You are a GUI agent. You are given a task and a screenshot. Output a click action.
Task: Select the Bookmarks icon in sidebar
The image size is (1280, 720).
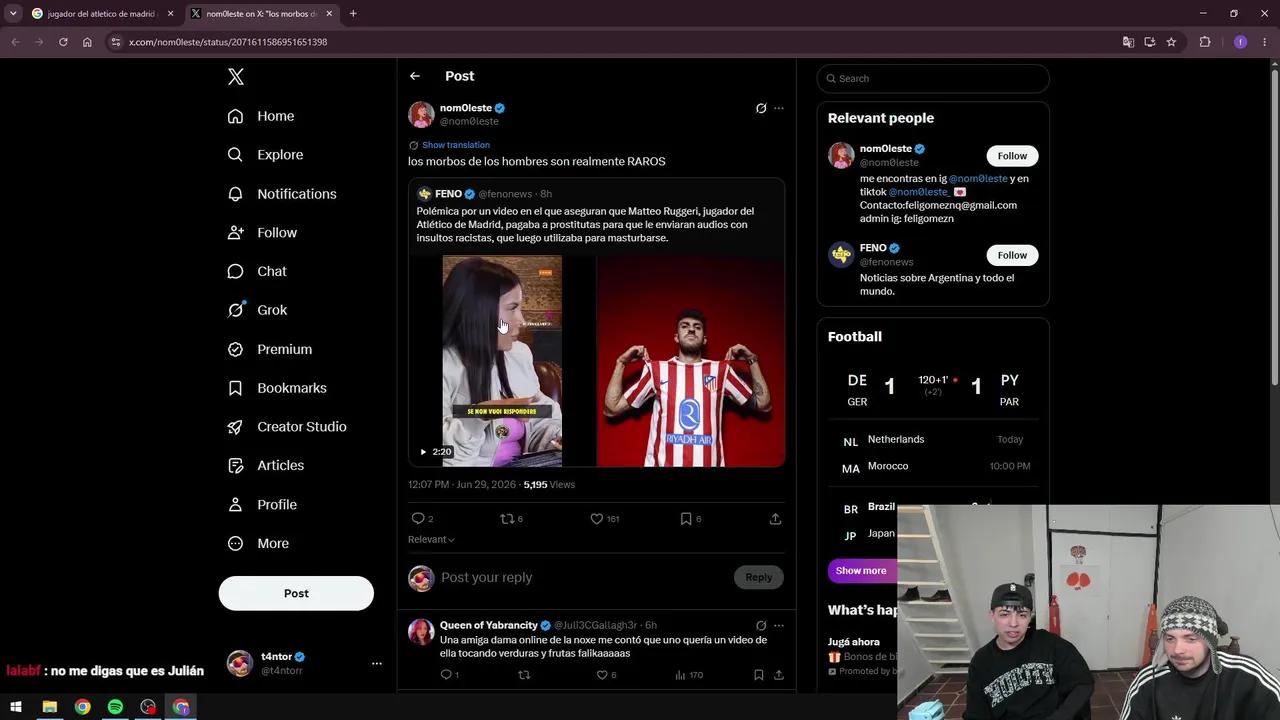point(236,388)
